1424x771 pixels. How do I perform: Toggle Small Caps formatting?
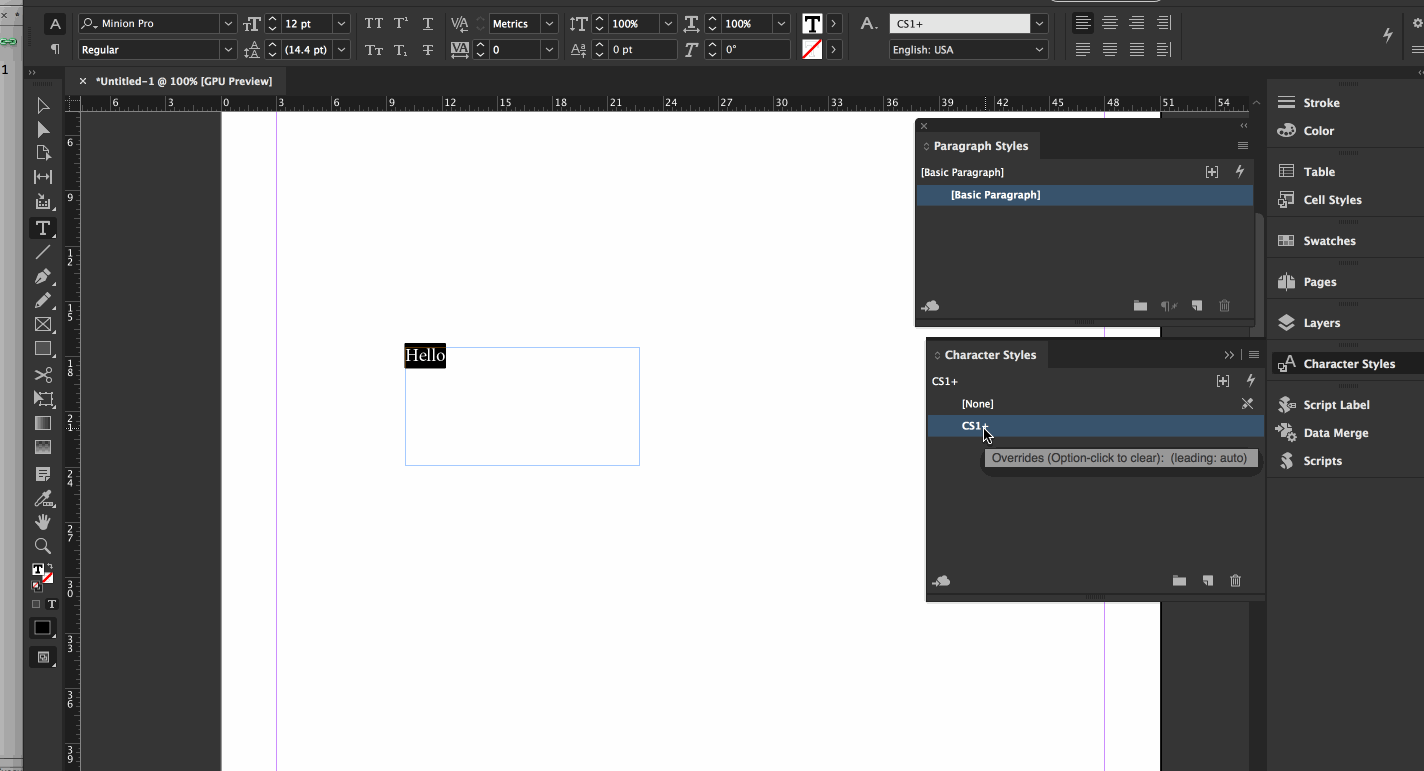tap(374, 49)
